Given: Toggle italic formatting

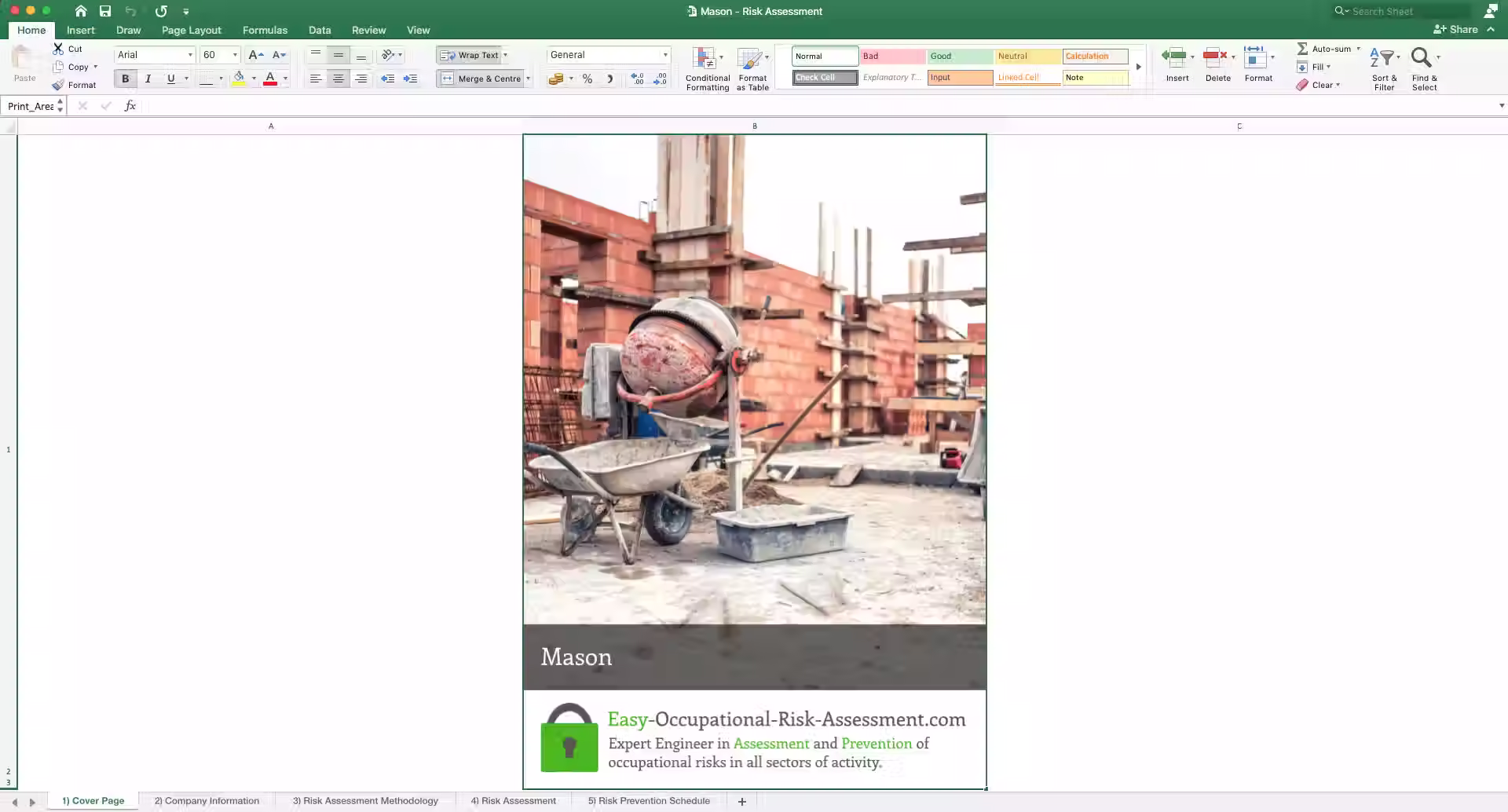Looking at the screenshot, I should [148, 79].
